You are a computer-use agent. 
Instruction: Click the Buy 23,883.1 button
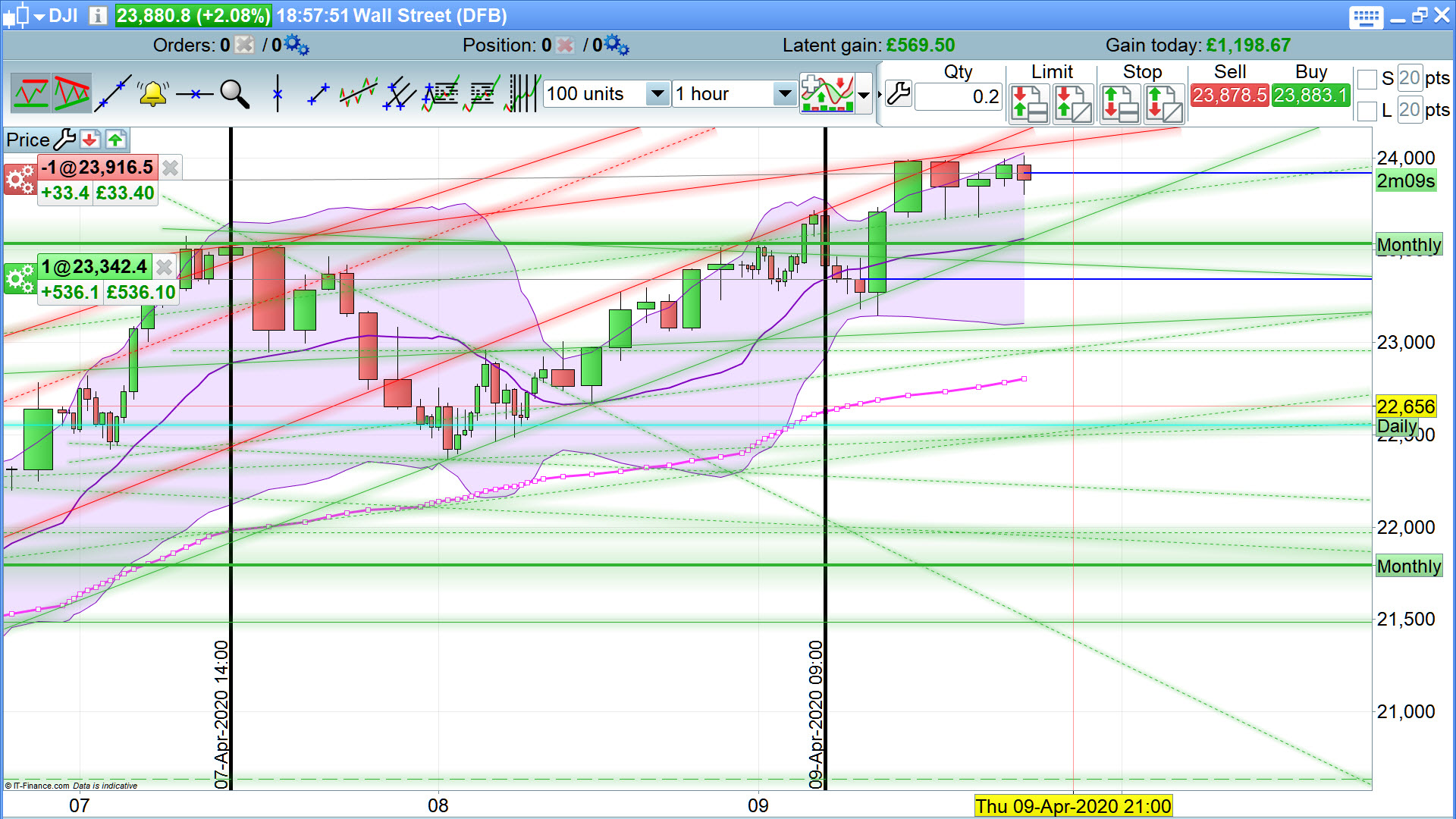click(x=1310, y=96)
